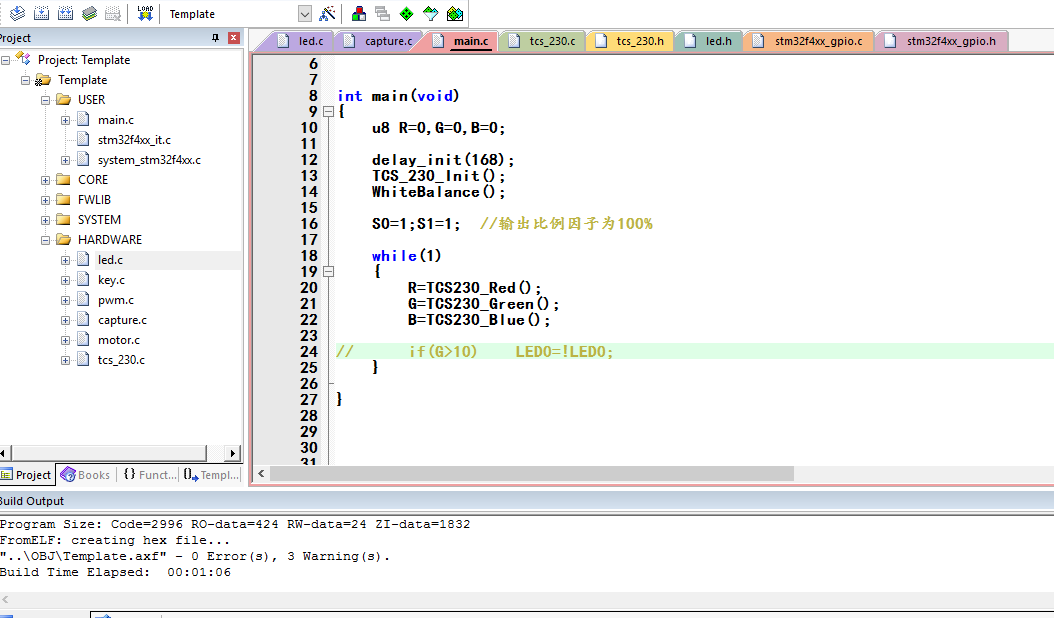Expand led.c dependencies in project tree
1054x618 pixels.
pos(65,260)
